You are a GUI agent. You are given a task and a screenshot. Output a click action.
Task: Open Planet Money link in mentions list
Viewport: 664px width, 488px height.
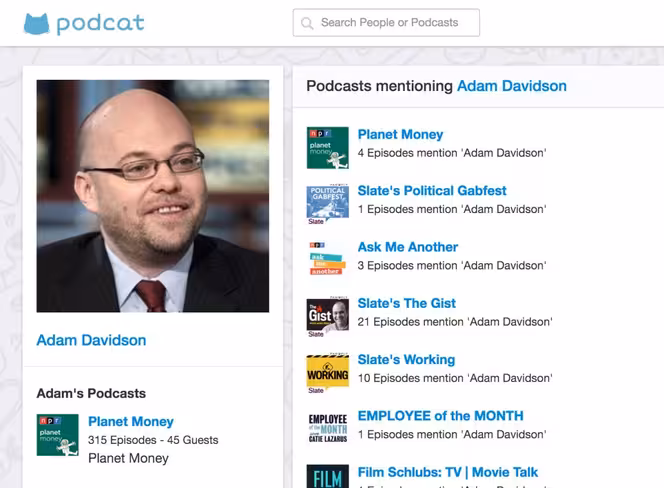401,134
